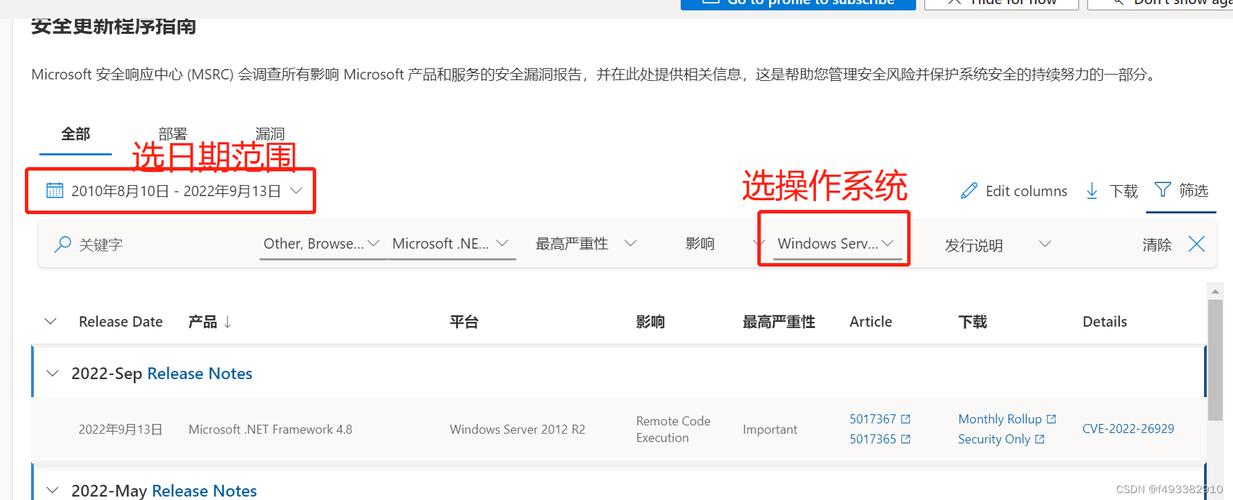Open external link icon beside 5017367

tap(906, 420)
